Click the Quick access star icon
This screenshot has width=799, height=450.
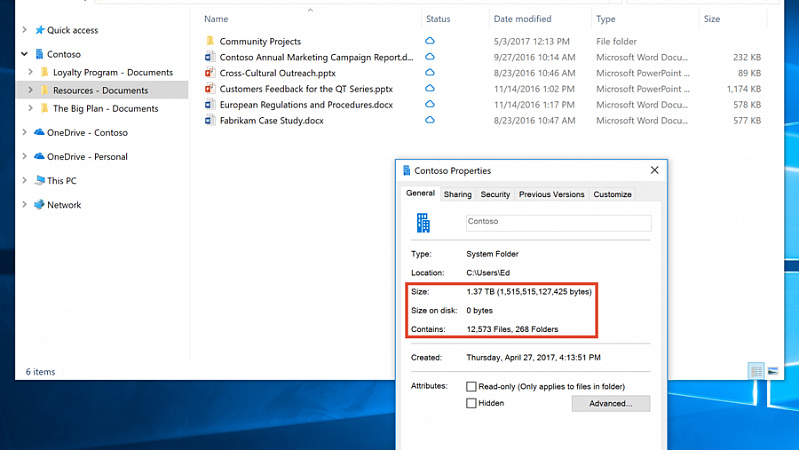coord(40,30)
